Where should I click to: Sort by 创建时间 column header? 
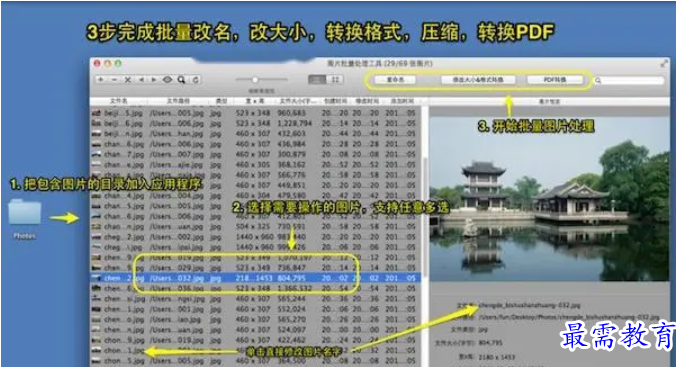click(335, 101)
